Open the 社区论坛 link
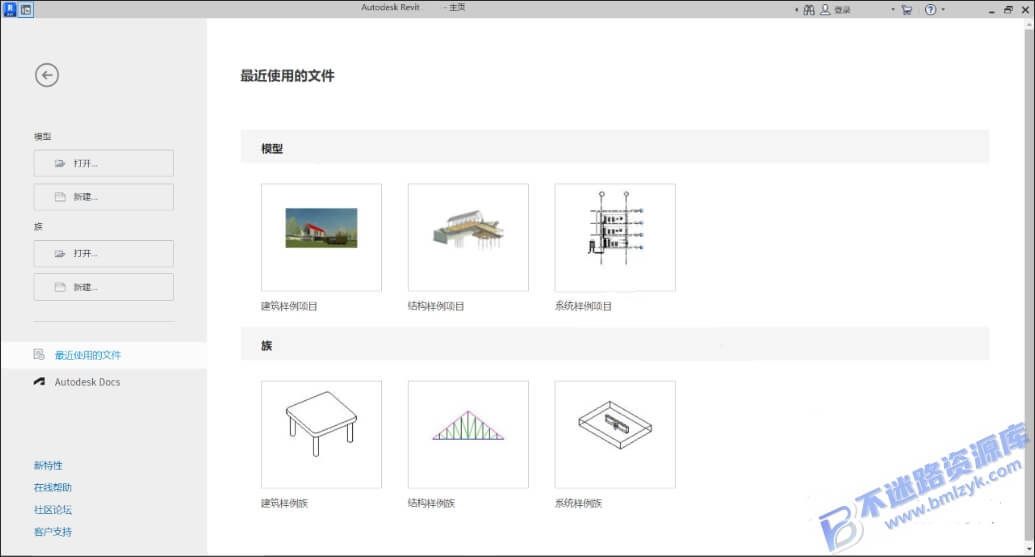 (x=53, y=509)
